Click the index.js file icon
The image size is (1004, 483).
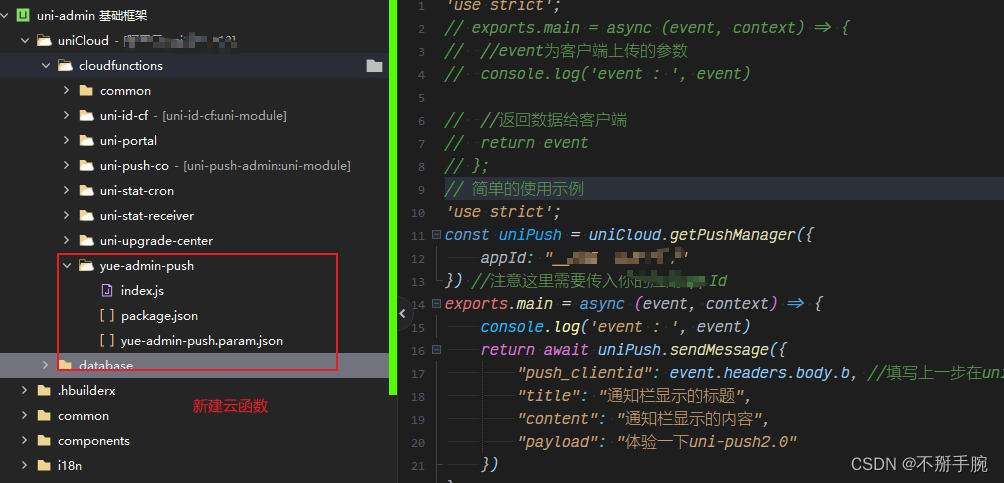click(x=106, y=291)
